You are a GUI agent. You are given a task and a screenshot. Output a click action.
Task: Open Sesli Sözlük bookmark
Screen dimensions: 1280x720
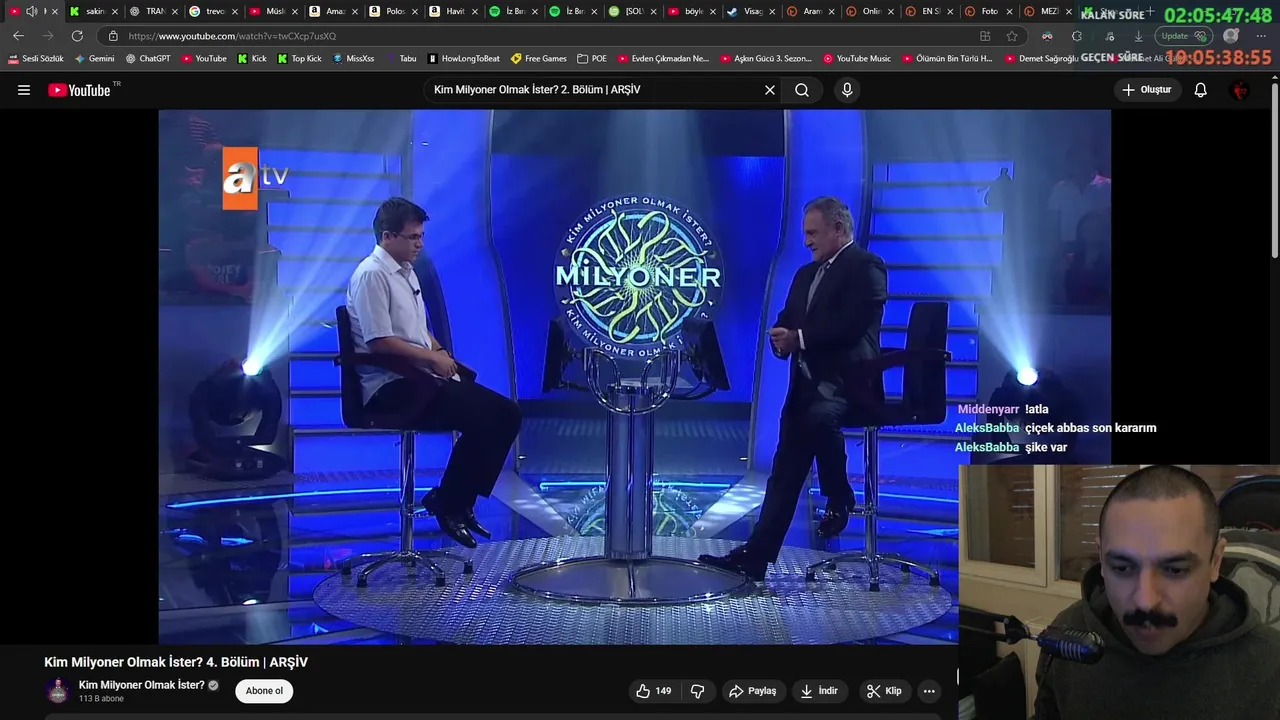coord(36,59)
